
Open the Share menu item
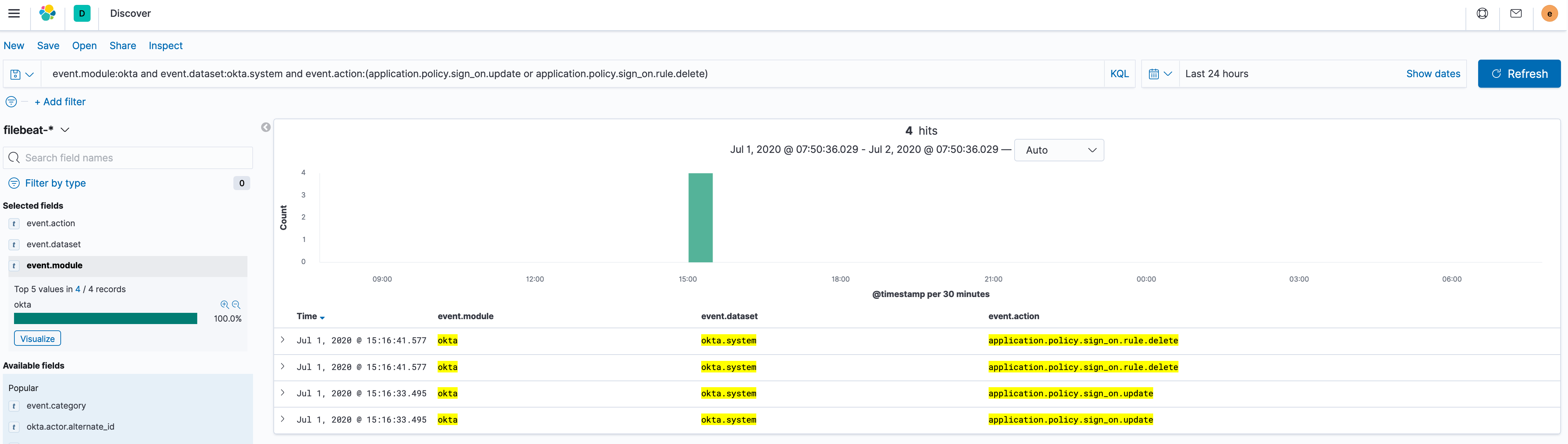click(122, 46)
